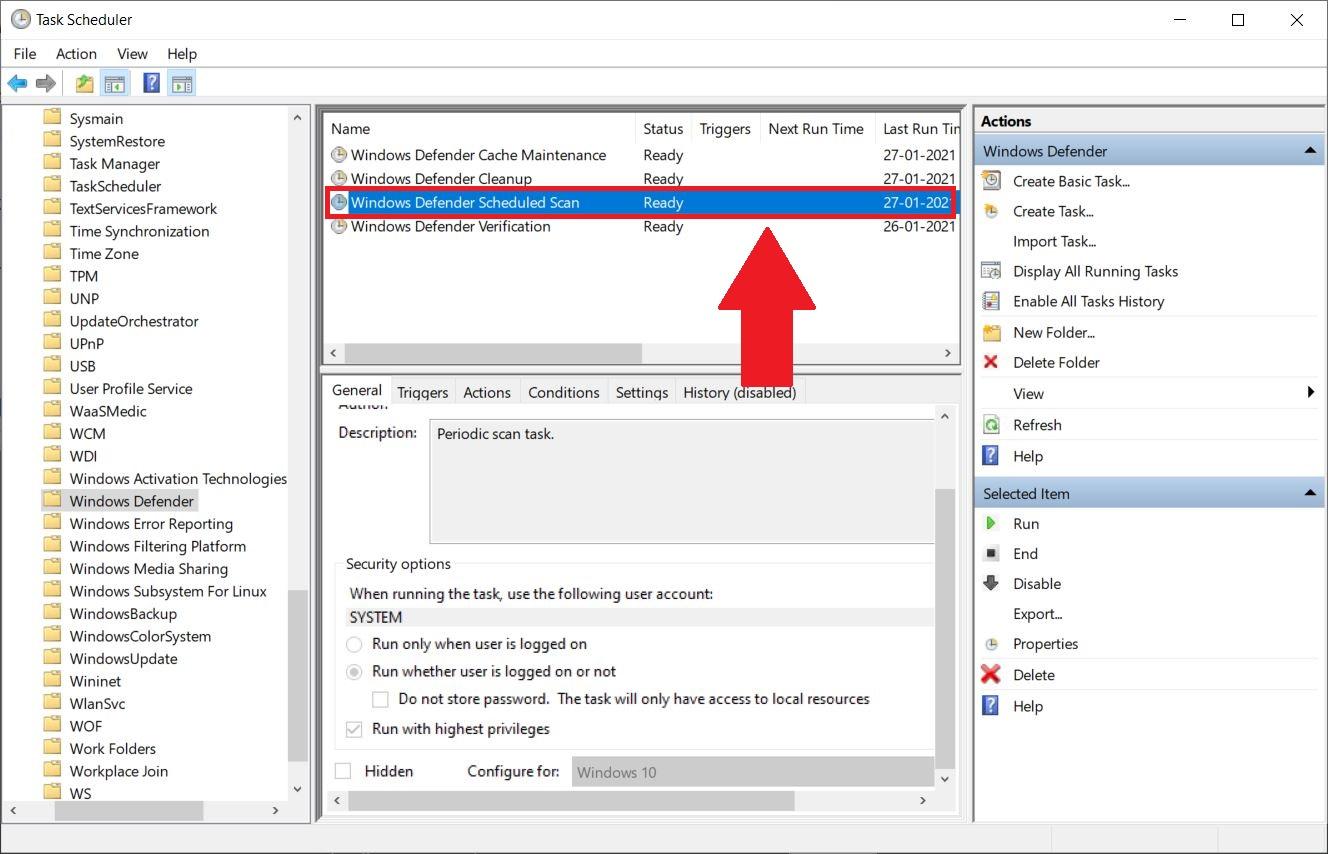Screen dimensions: 1328x854
Task: Click the Import Task... action
Action: 1054,241
